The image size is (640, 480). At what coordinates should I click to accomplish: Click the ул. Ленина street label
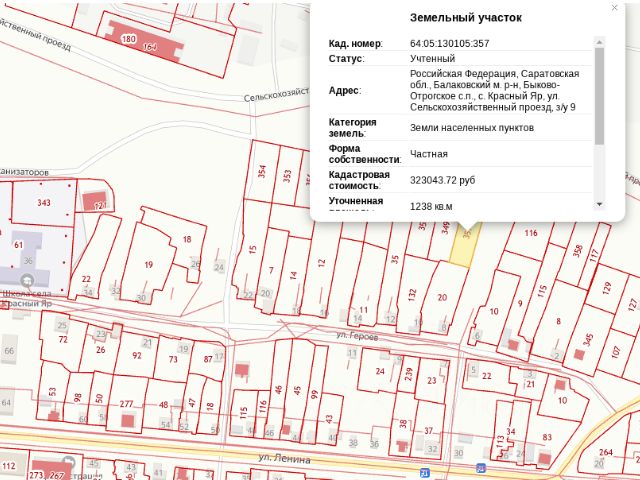284,458
